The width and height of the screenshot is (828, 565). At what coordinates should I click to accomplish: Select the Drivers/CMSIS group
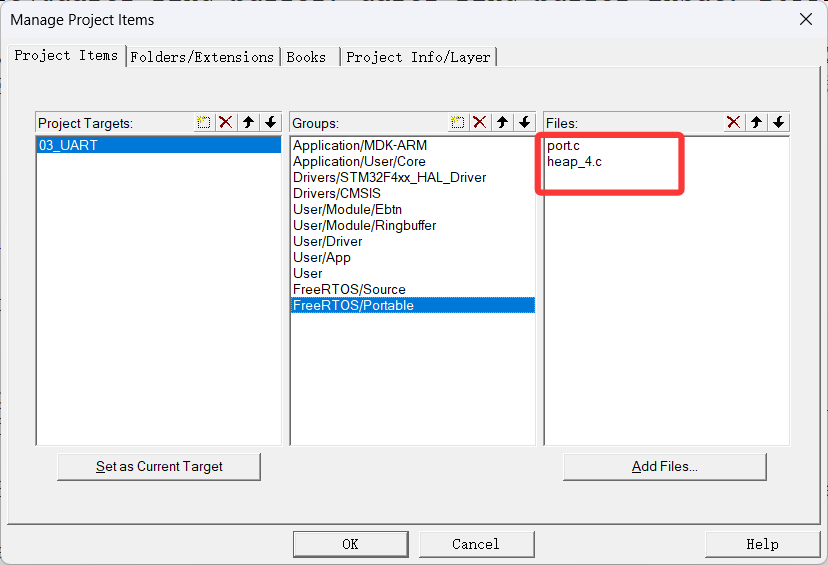point(412,193)
